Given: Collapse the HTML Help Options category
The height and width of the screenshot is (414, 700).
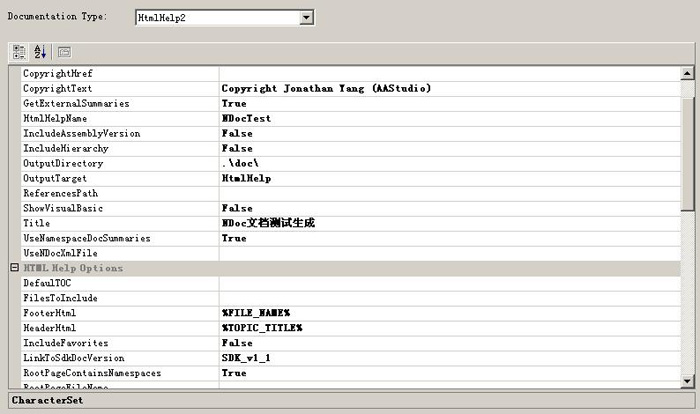Looking at the screenshot, I should click(x=14, y=268).
